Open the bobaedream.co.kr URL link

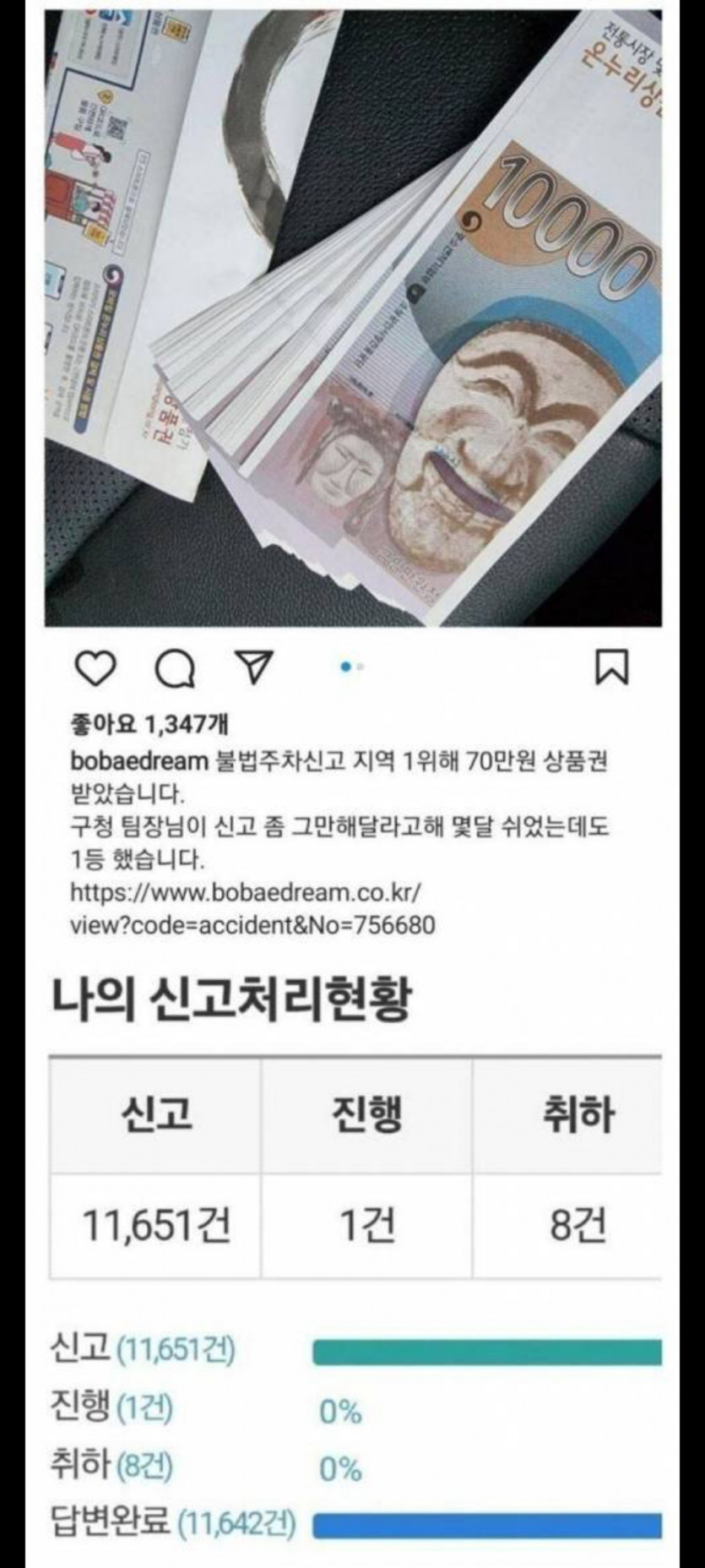pyautogui.click(x=252, y=908)
